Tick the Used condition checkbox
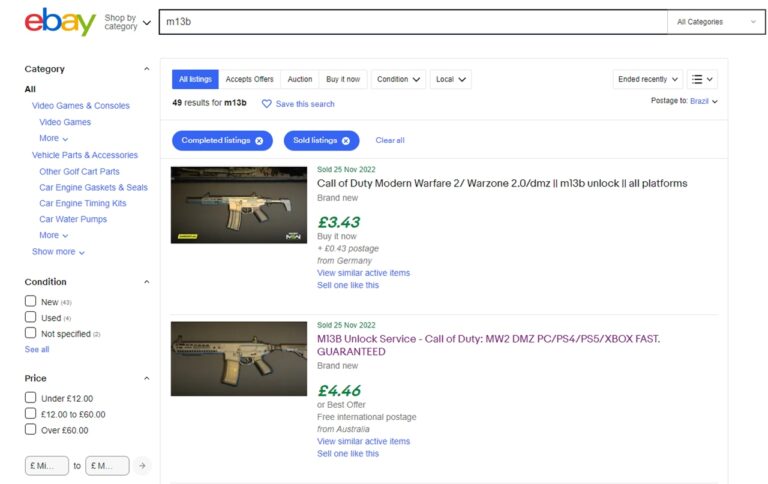Image resolution: width=768 pixels, height=484 pixels. [x=30, y=317]
